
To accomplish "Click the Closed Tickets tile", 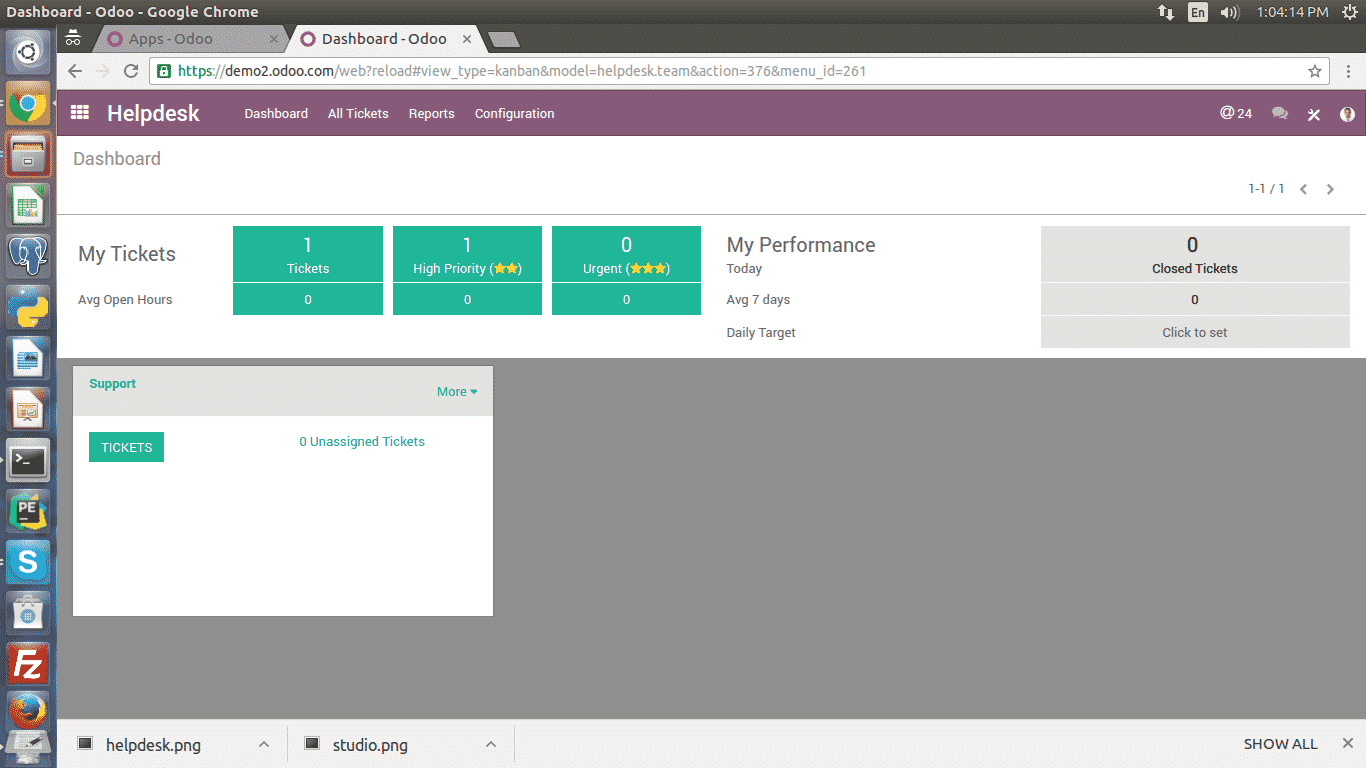I will (1195, 254).
